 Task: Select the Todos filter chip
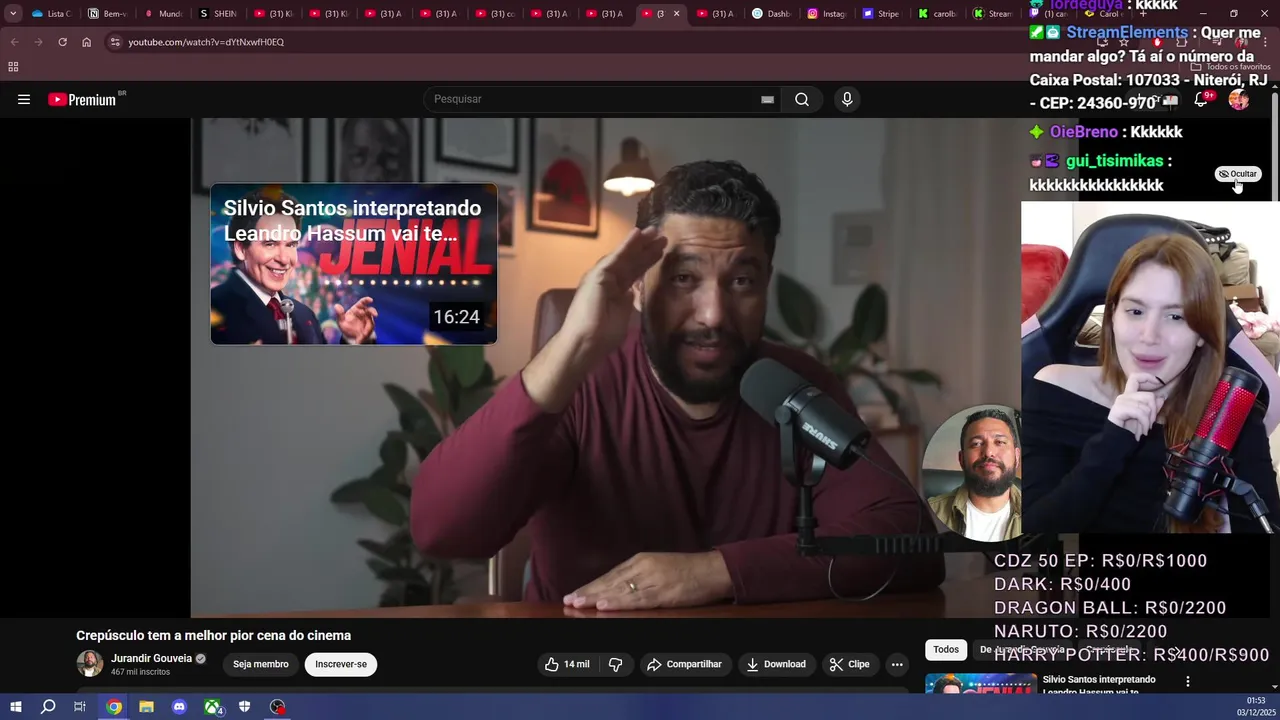[946, 650]
